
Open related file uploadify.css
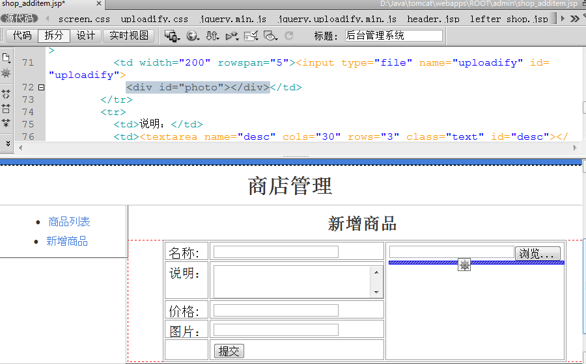[x=154, y=19]
